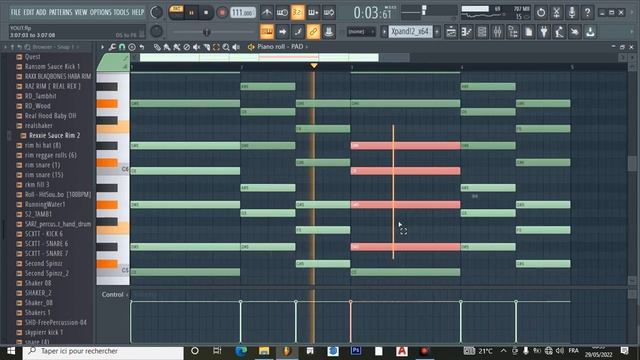
Task: Click the project document icon
Action: click(529, 31)
